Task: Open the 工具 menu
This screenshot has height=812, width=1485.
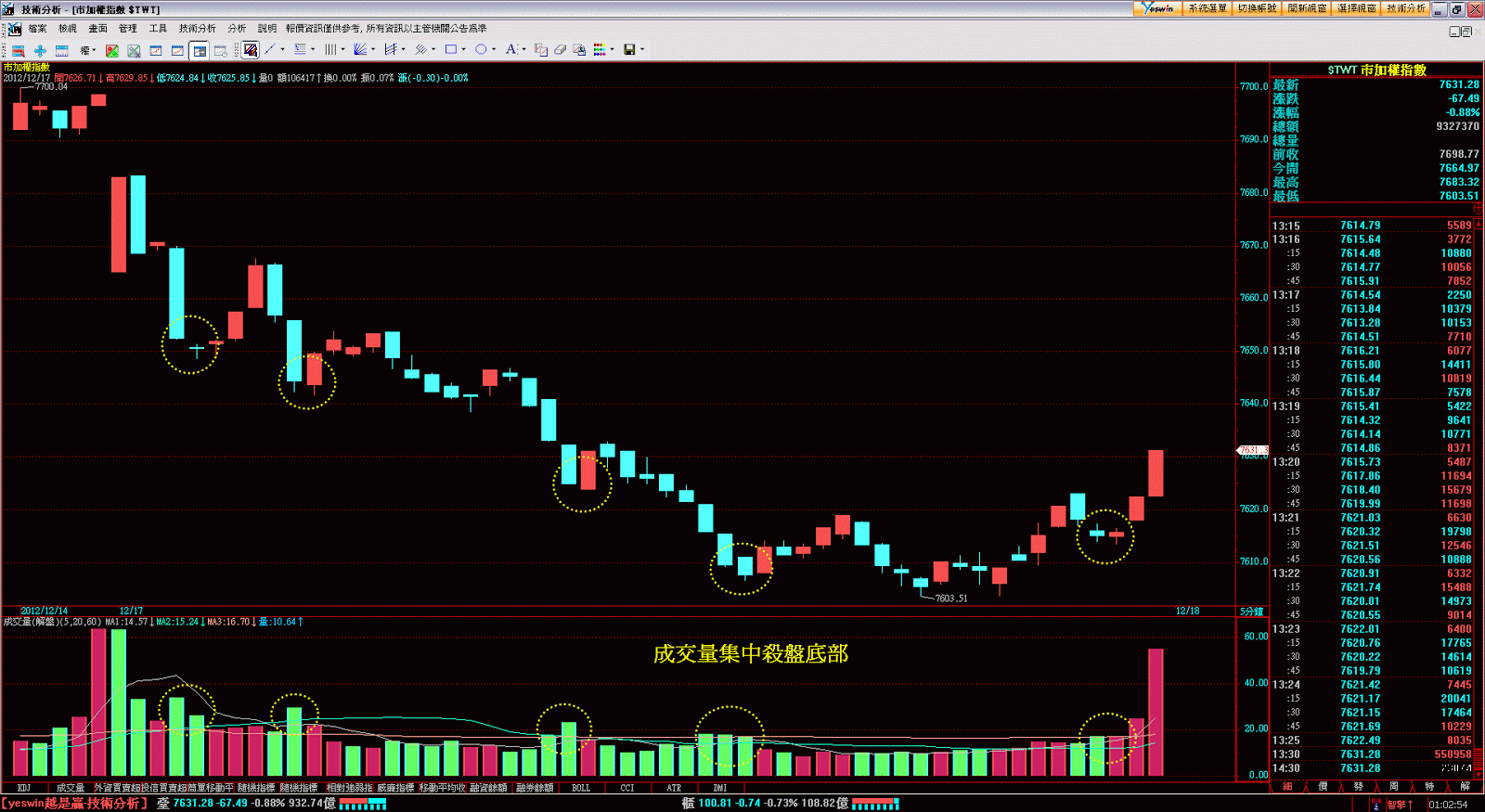Action: (x=158, y=29)
